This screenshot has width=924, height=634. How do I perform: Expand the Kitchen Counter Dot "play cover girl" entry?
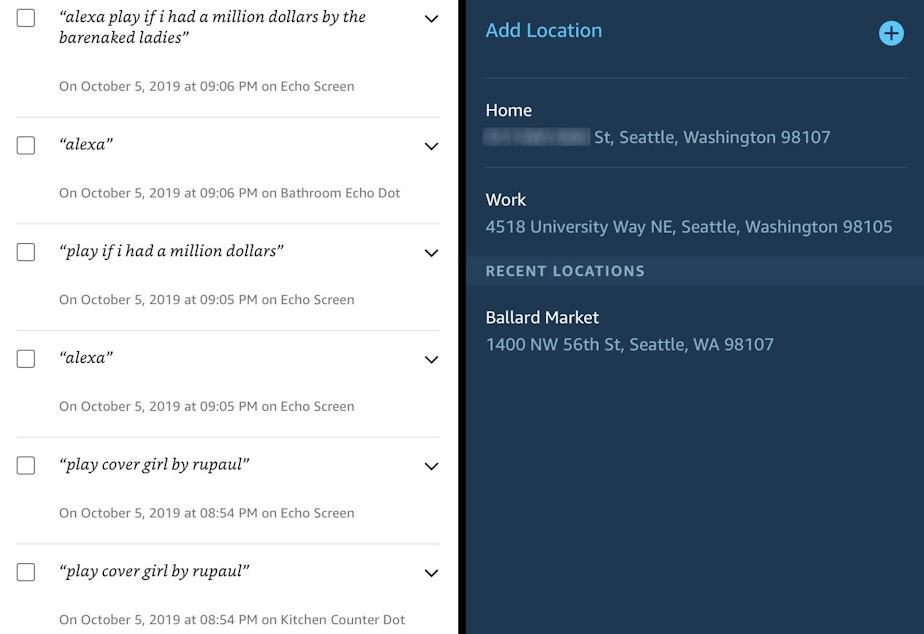431,572
